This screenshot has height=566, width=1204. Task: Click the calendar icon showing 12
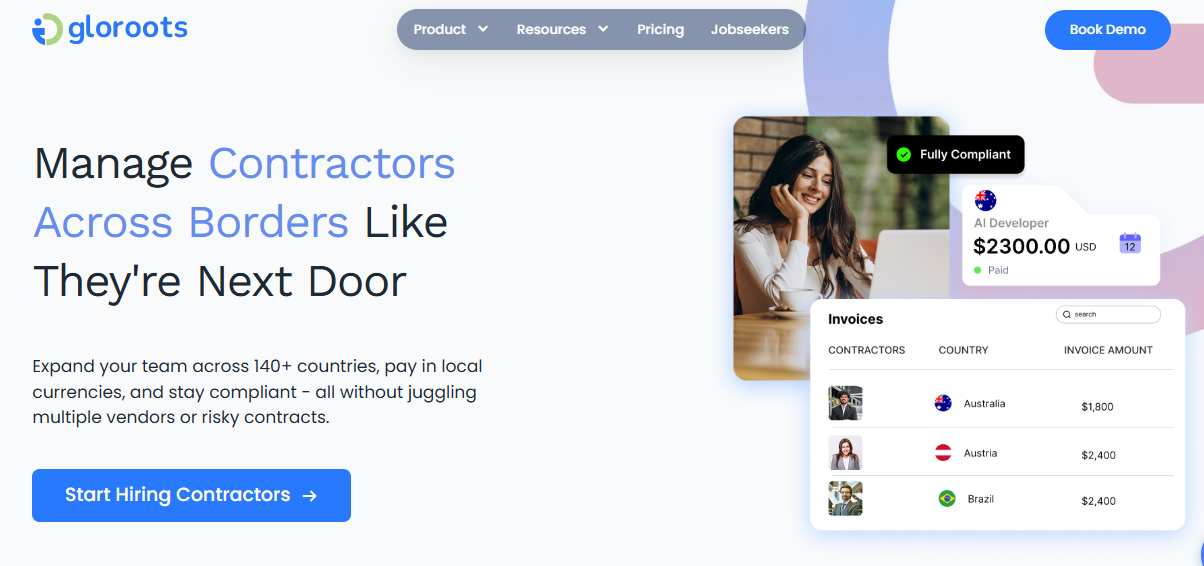point(1130,243)
